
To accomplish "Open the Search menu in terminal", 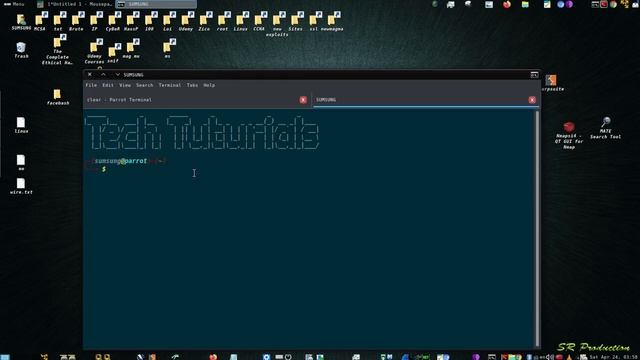I will click(x=144, y=85).
